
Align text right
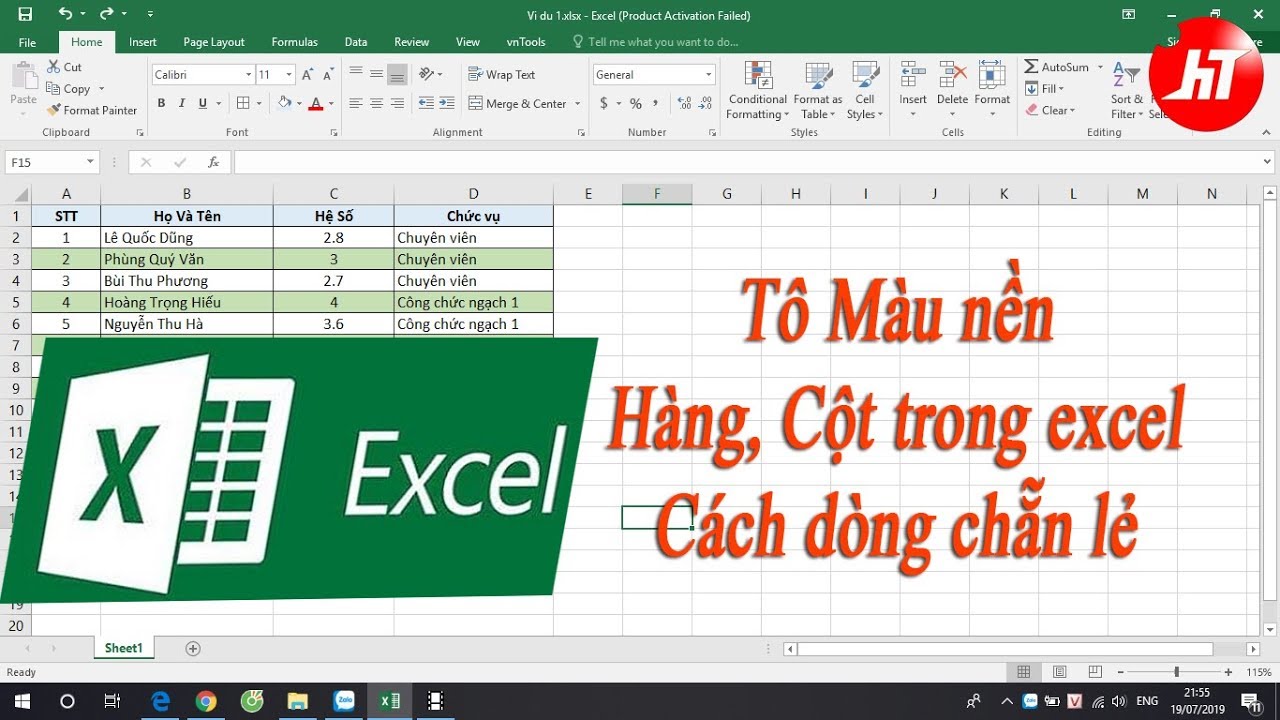tap(397, 103)
